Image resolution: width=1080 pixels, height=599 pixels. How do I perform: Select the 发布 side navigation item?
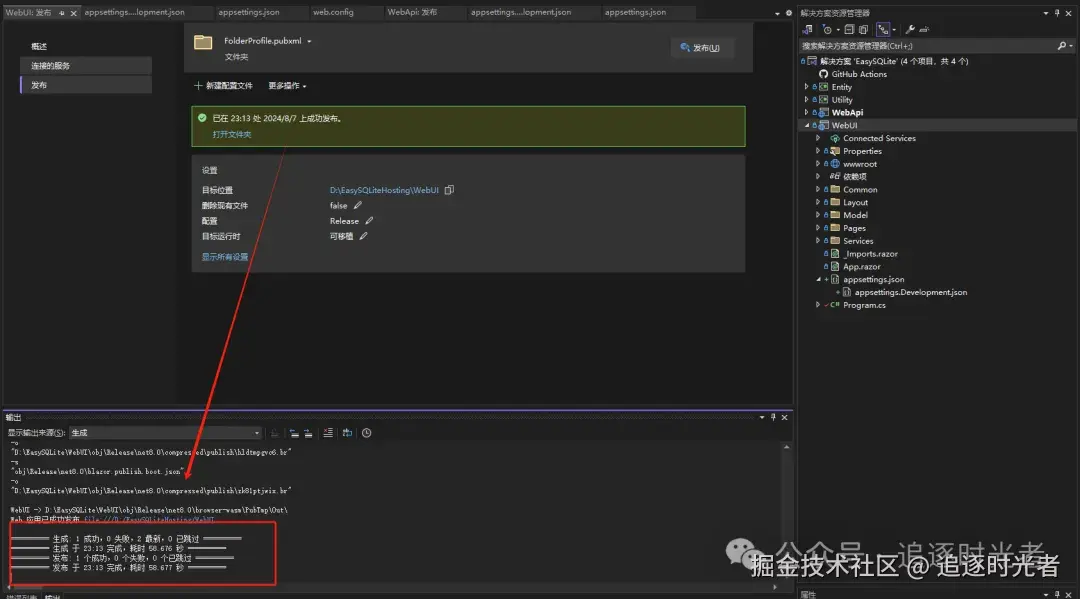coord(87,85)
